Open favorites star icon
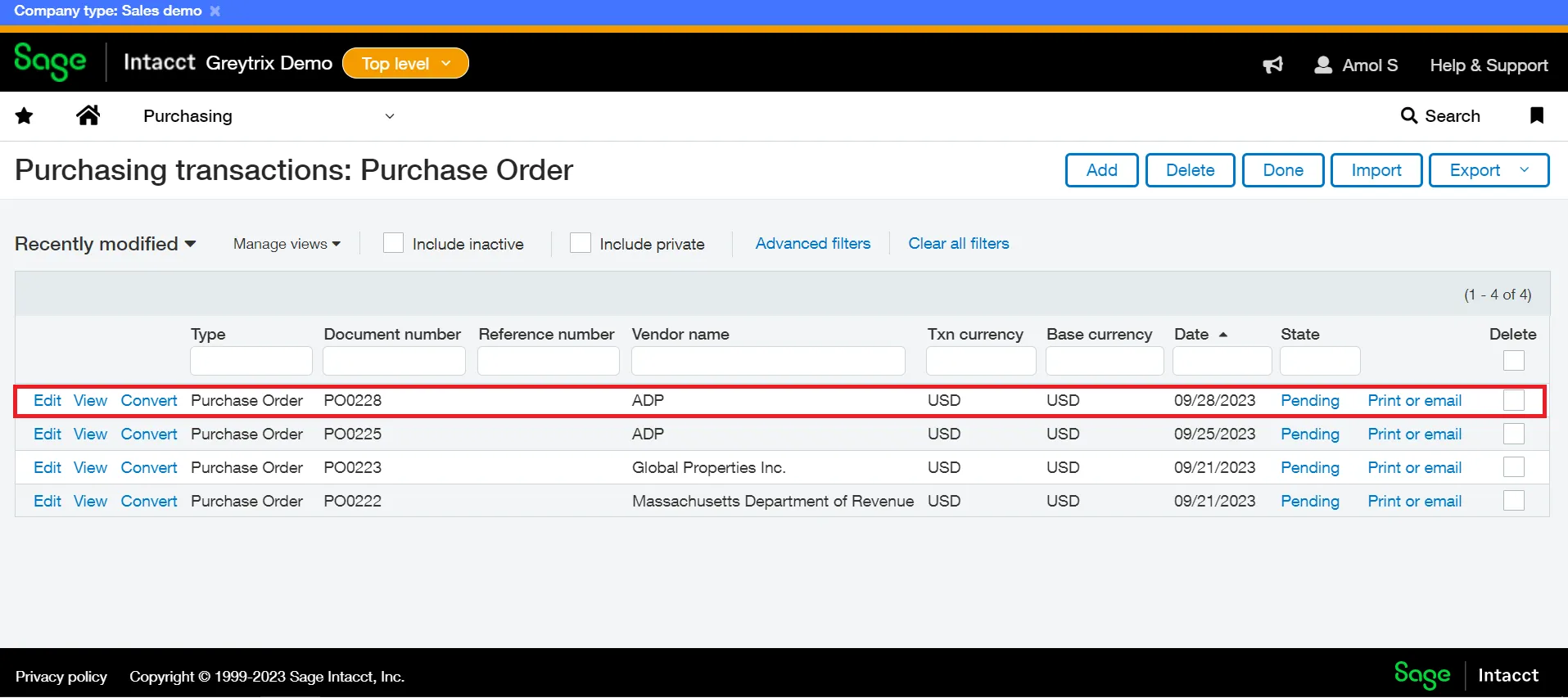Viewport: 1568px width, 698px height. pyautogui.click(x=25, y=116)
